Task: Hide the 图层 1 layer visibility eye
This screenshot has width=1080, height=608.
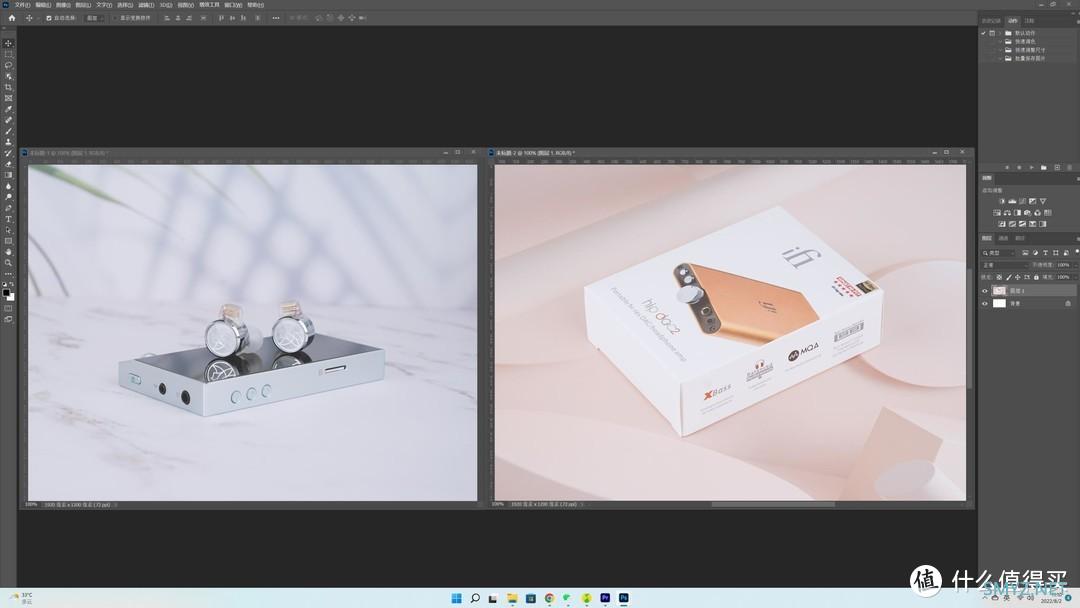Action: click(984, 291)
